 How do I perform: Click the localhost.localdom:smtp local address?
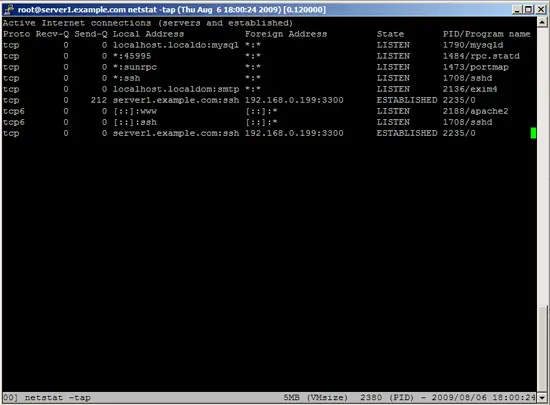coord(176,89)
